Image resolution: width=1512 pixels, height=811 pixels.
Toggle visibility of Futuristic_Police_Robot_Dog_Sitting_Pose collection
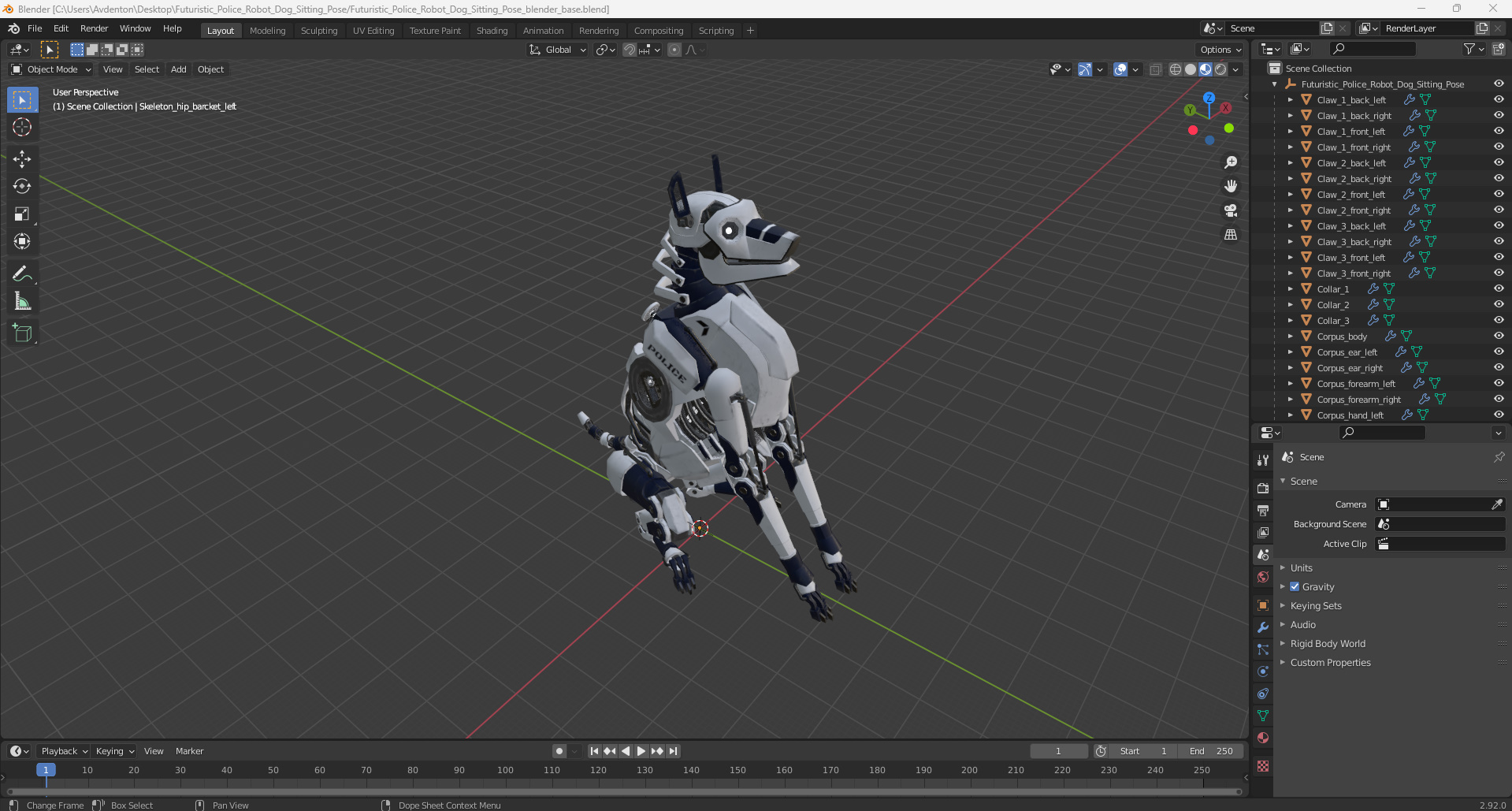[1499, 84]
